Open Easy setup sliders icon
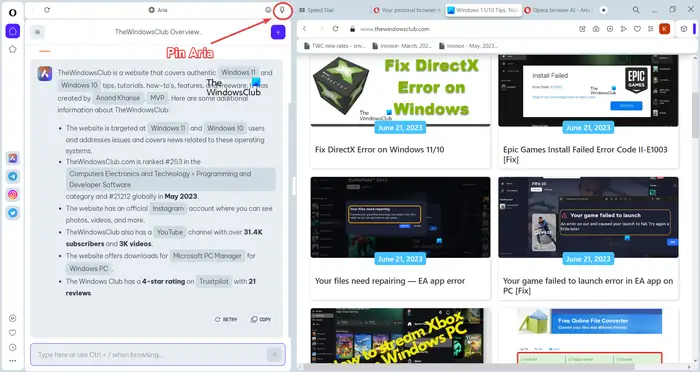Viewport: 700px width, 372px height. (651, 29)
